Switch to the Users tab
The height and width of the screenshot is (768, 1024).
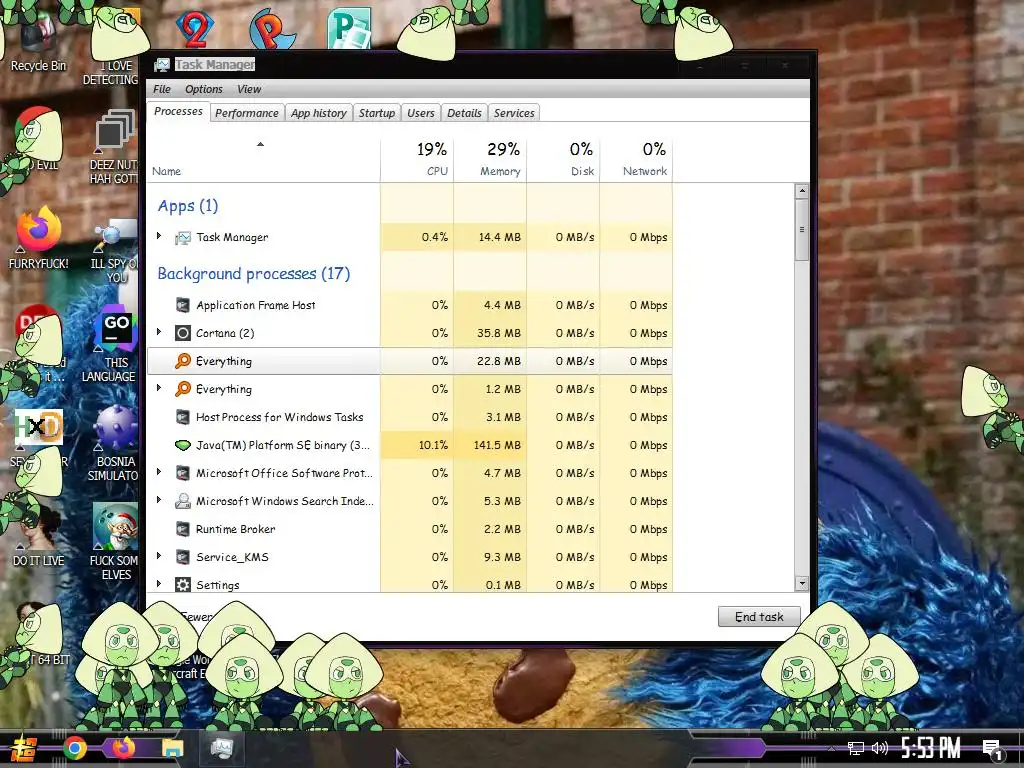[x=421, y=113]
